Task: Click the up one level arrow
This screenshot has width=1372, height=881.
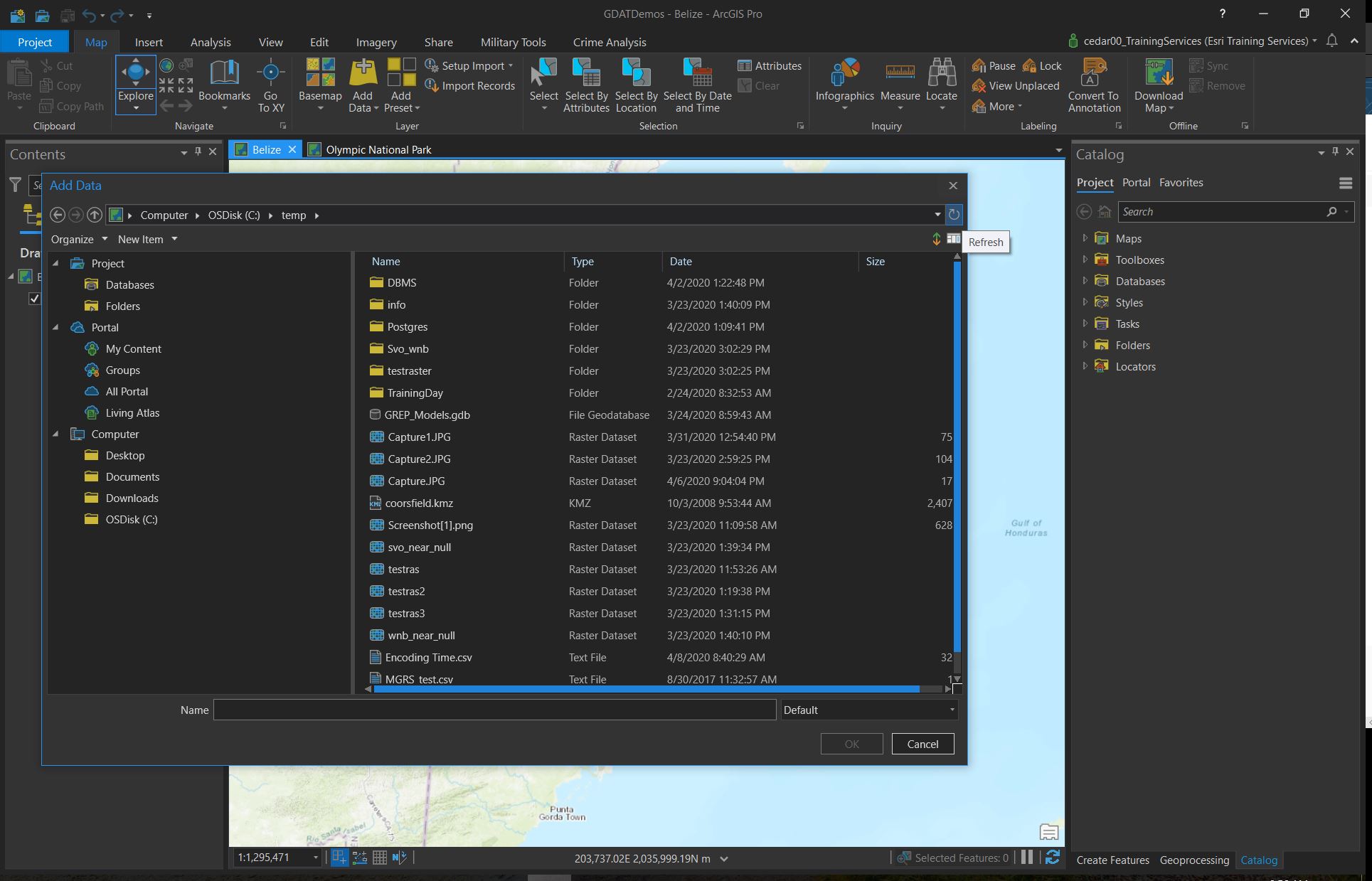Action: [95, 215]
